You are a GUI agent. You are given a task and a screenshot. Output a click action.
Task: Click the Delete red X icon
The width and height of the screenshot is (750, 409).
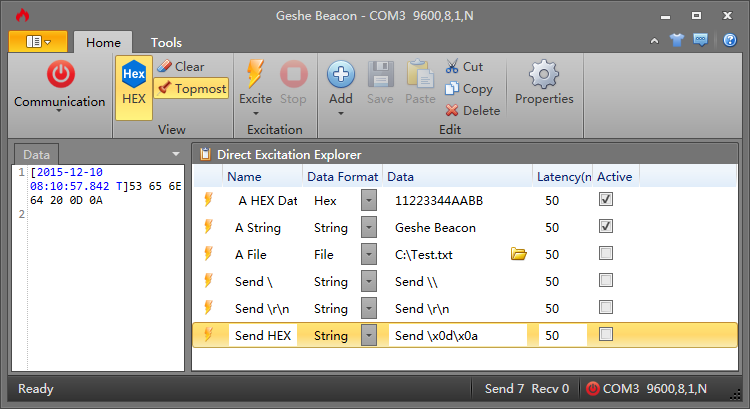click(x=452, y=111)
